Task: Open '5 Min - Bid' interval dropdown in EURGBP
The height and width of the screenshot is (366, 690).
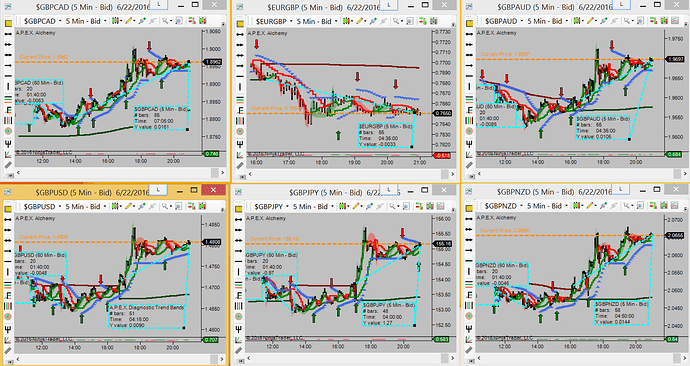Action: click(317, 21)
